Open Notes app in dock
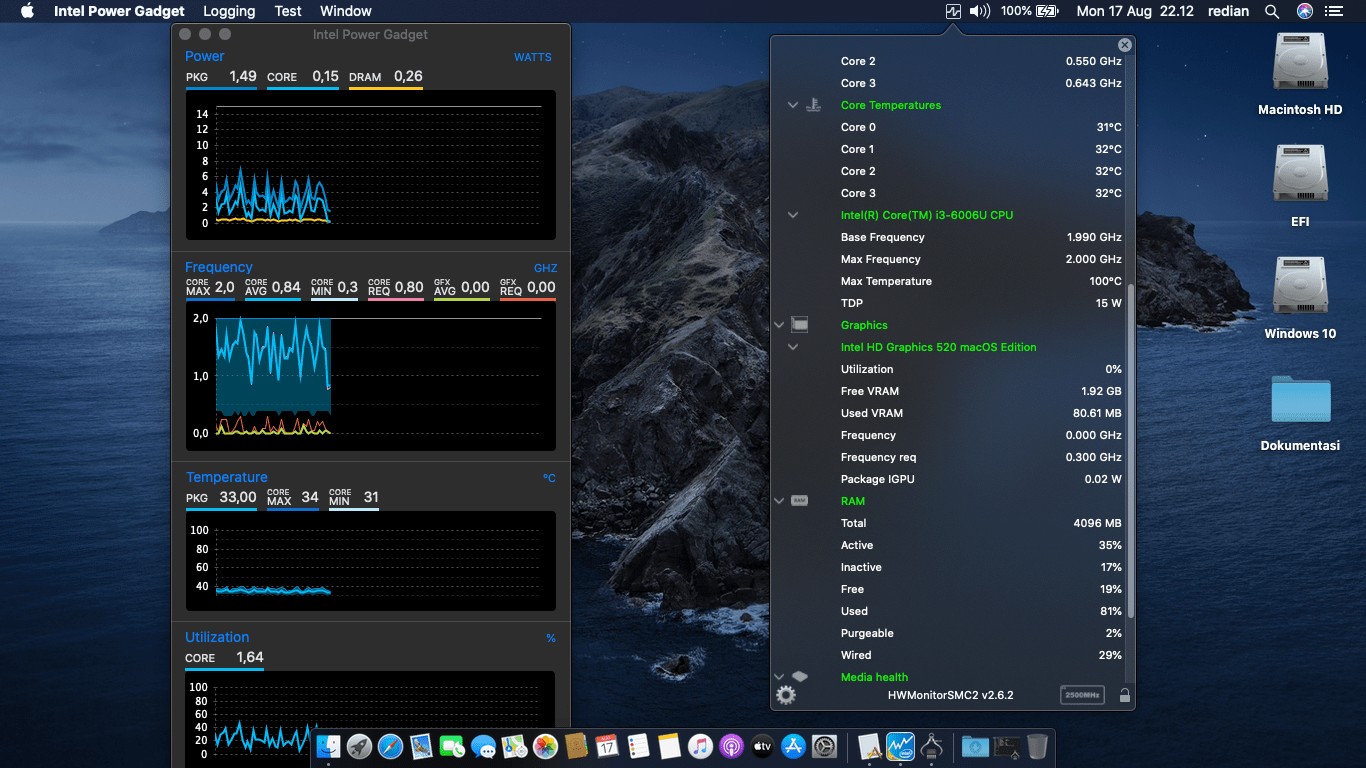The width and height of the screenshot is (1366, 768). point(669,746)
